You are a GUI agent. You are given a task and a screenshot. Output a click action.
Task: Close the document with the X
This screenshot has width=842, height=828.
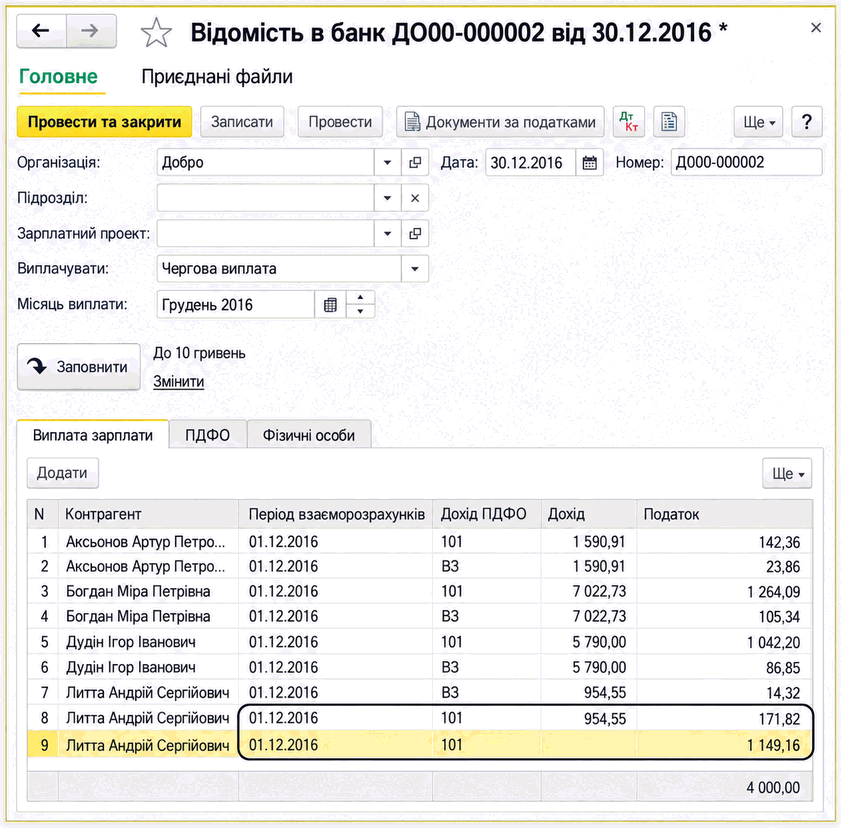coord(816,28)
